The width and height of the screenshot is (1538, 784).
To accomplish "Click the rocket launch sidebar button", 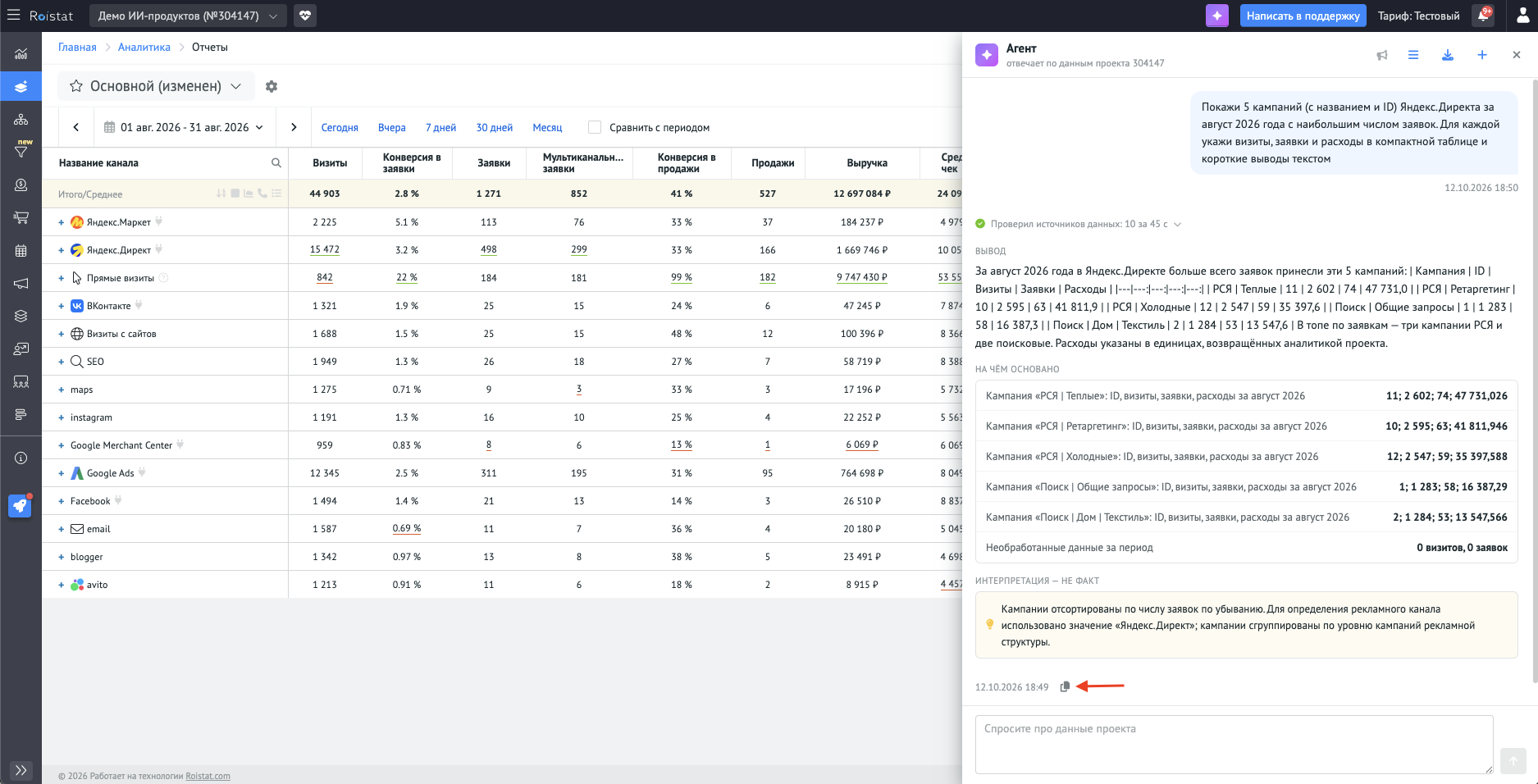I will [20, 506].
